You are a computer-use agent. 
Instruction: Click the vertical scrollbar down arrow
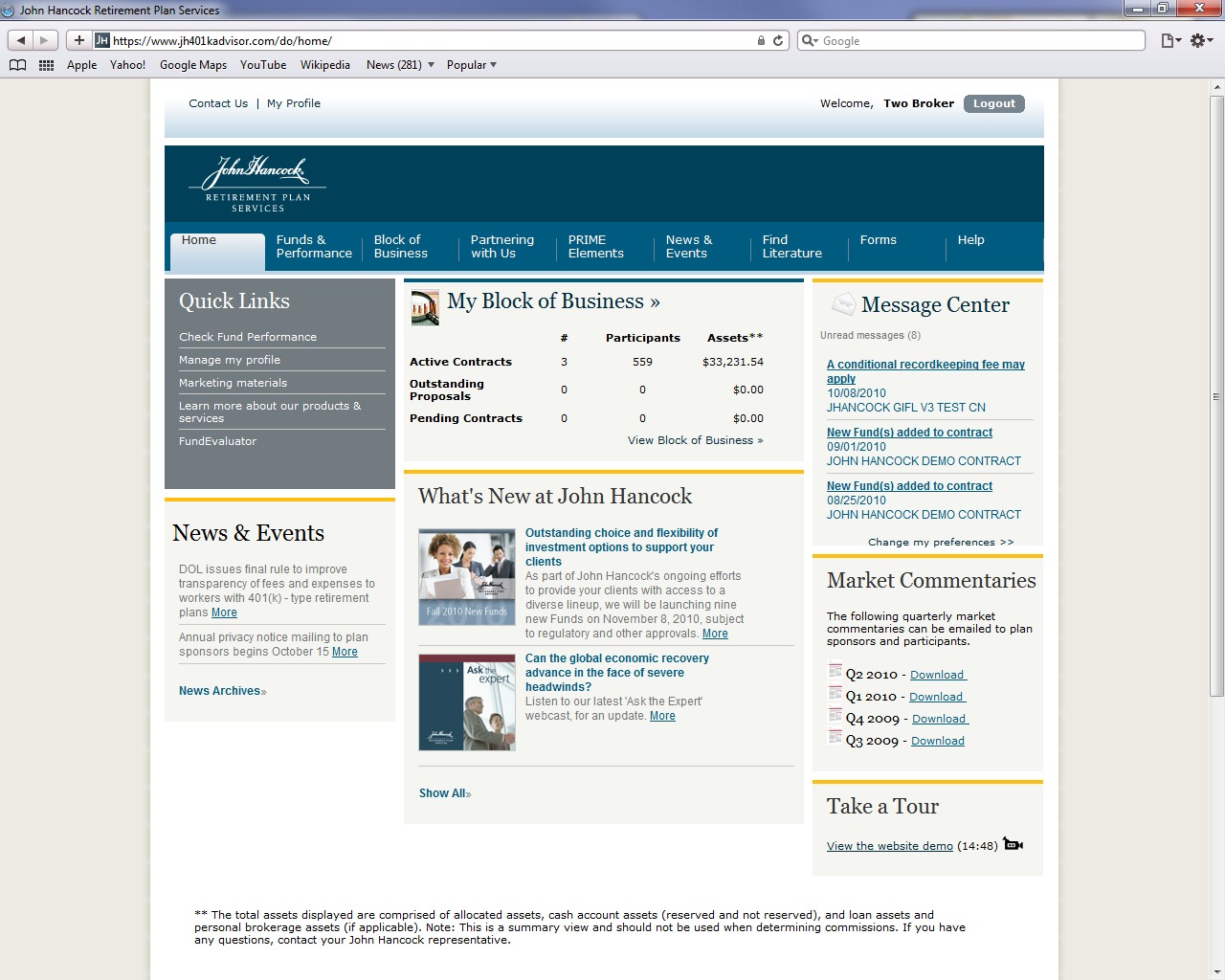point(1216,971)
